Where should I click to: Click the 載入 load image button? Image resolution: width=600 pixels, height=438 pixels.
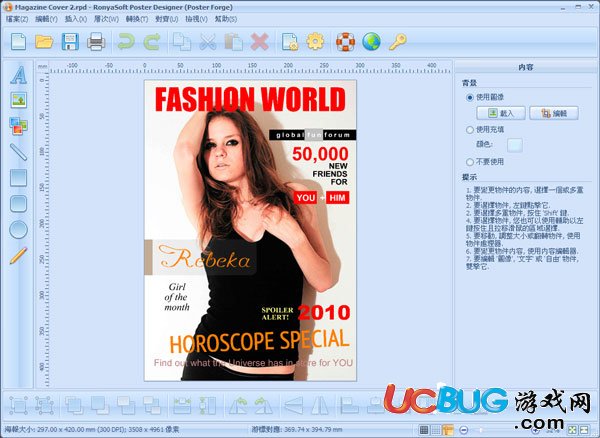(501, 113)
